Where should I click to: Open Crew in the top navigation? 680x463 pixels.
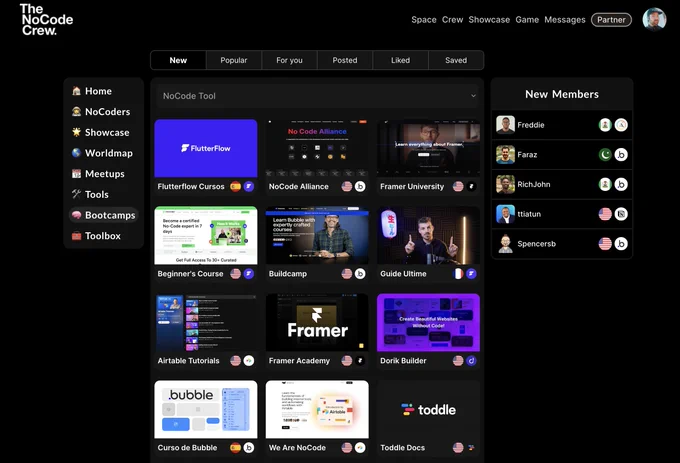[x=452, y=20]
